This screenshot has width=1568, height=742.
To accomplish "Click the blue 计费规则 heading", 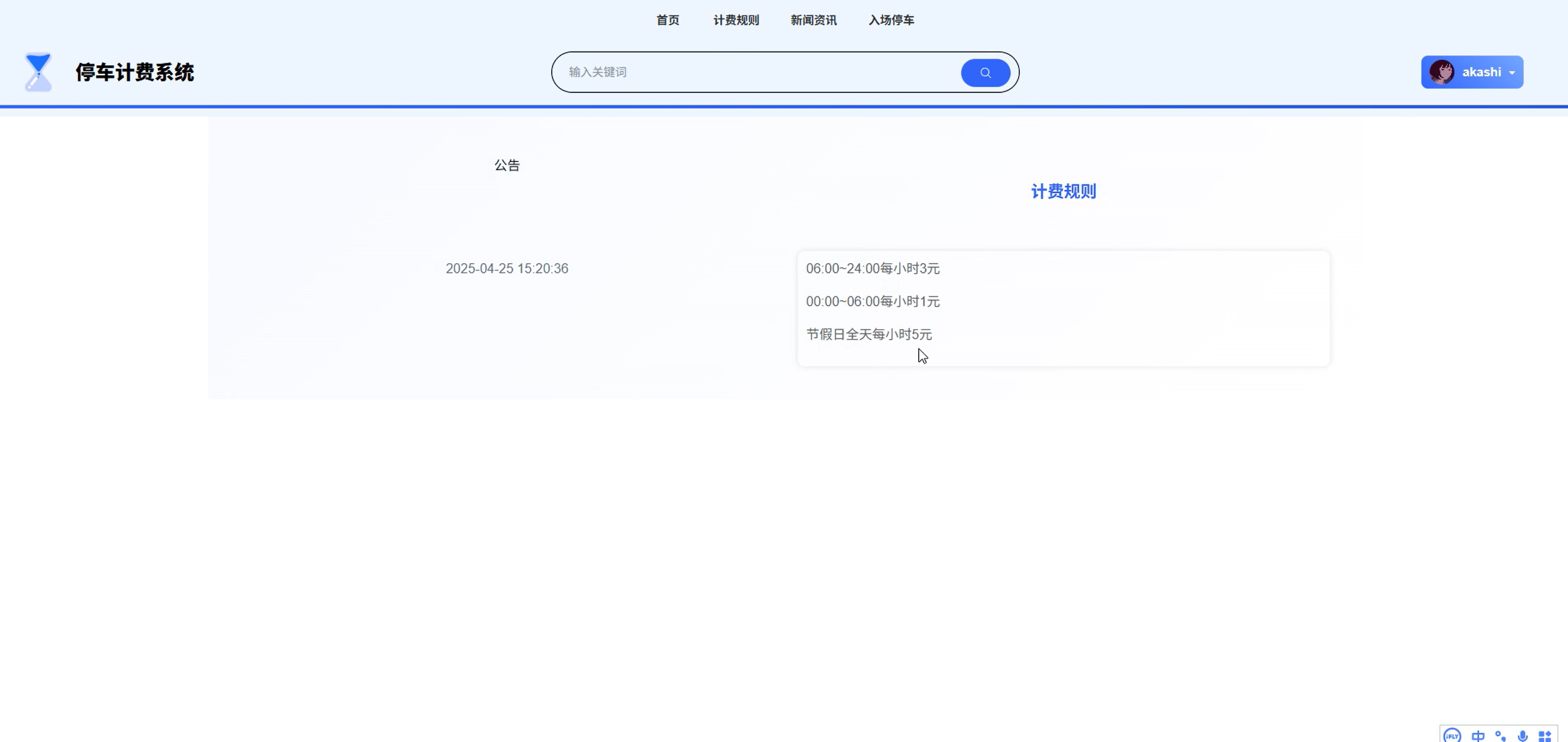I will point(1063,192).
